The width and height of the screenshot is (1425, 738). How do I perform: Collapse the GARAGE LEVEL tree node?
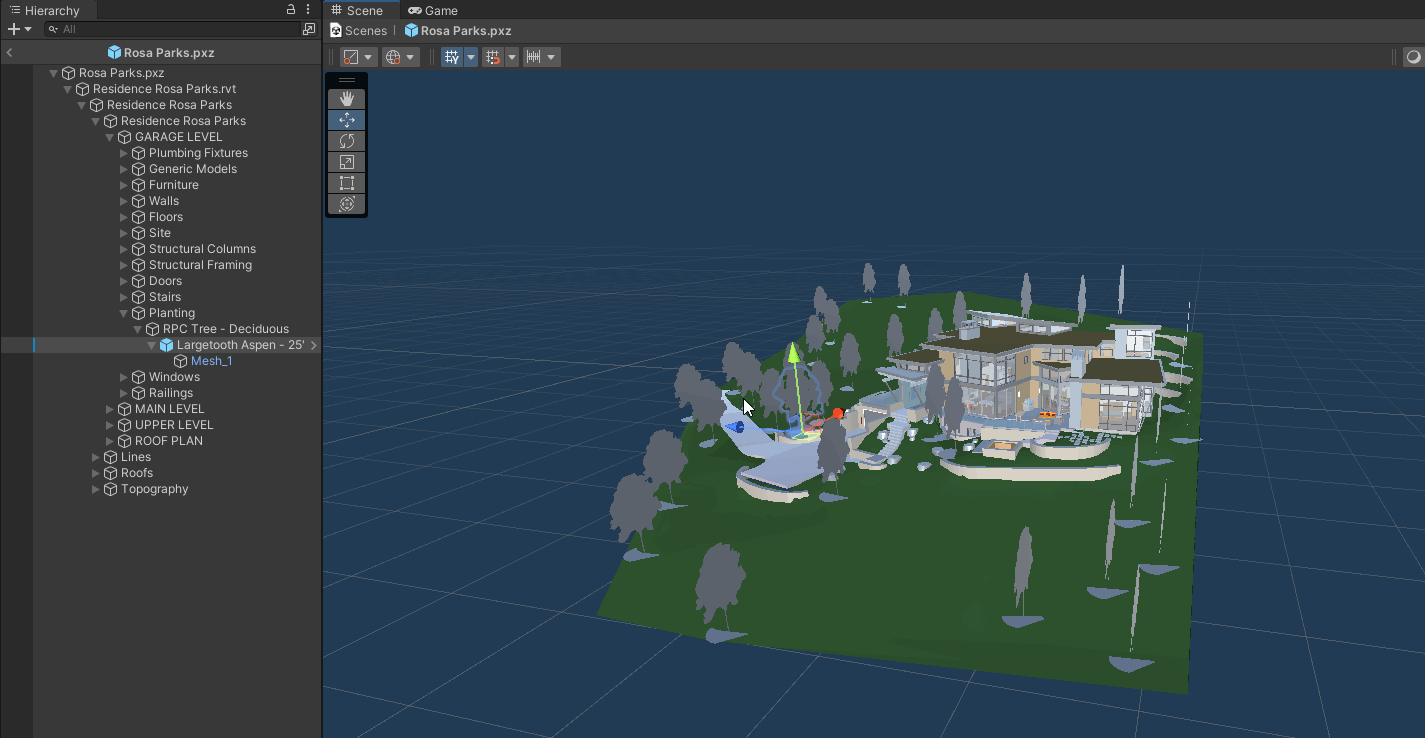110,137
